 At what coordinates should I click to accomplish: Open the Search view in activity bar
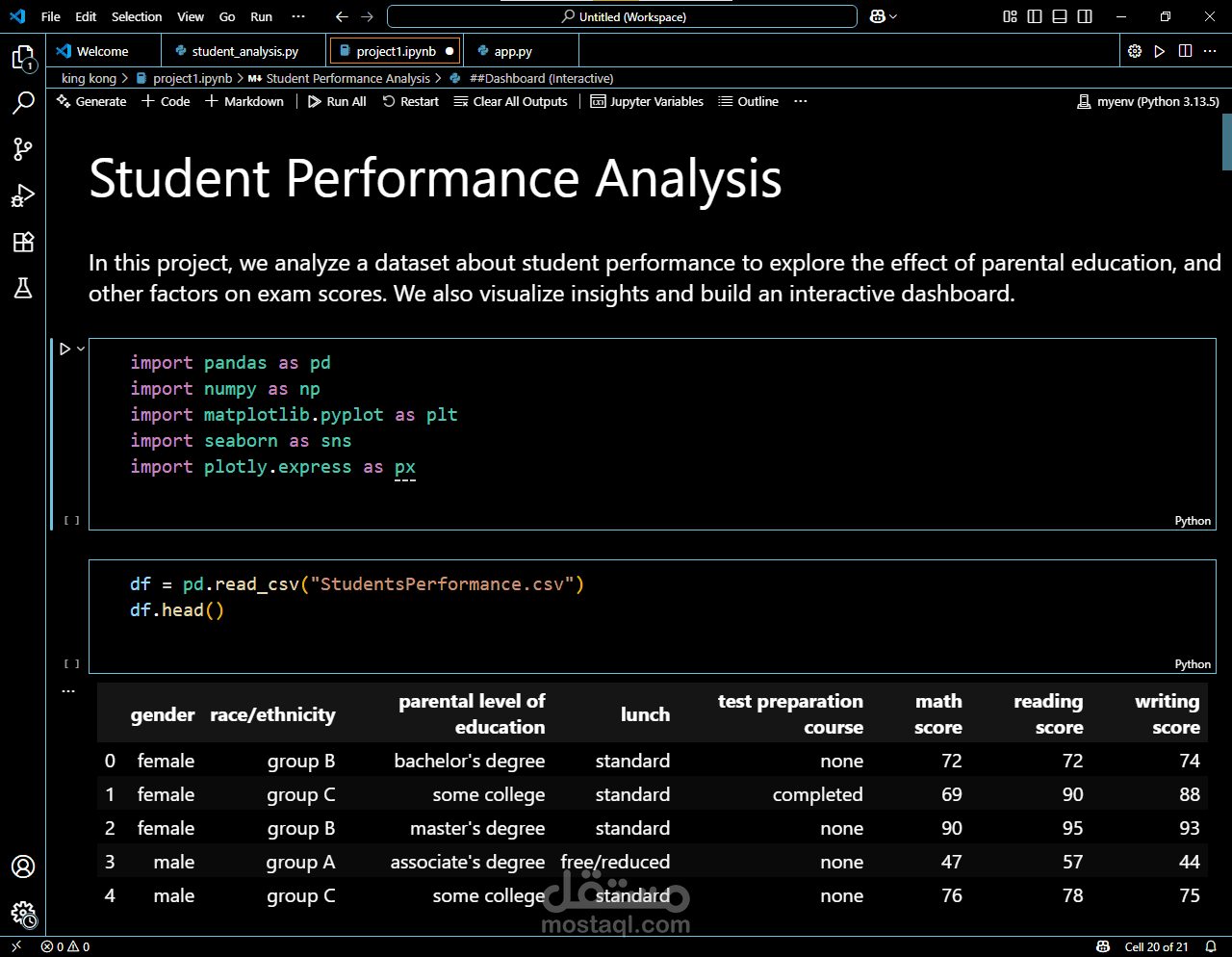point(23,102)
